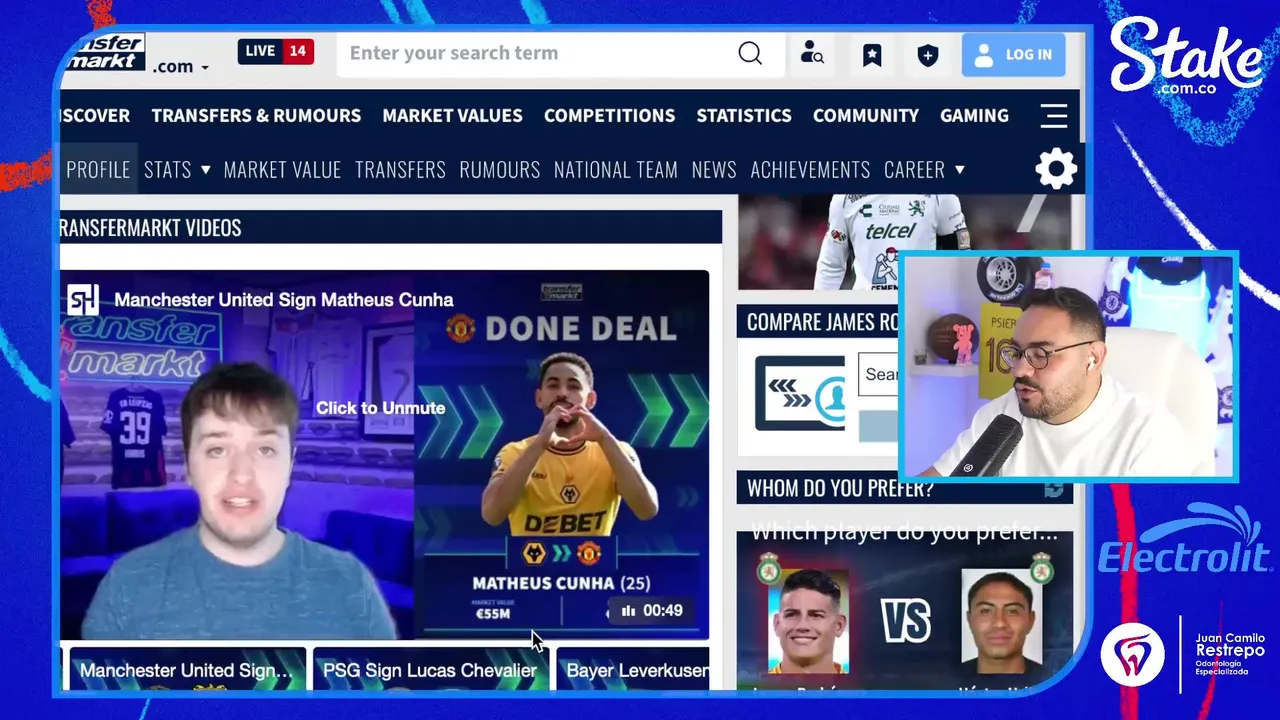
Task: Open the .com domain dropdown
Action: pos(181,66)
